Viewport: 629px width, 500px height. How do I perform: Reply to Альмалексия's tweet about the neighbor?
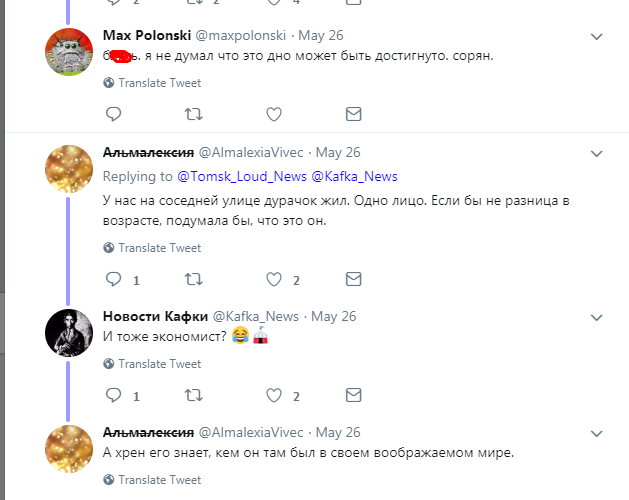(113, 279)
